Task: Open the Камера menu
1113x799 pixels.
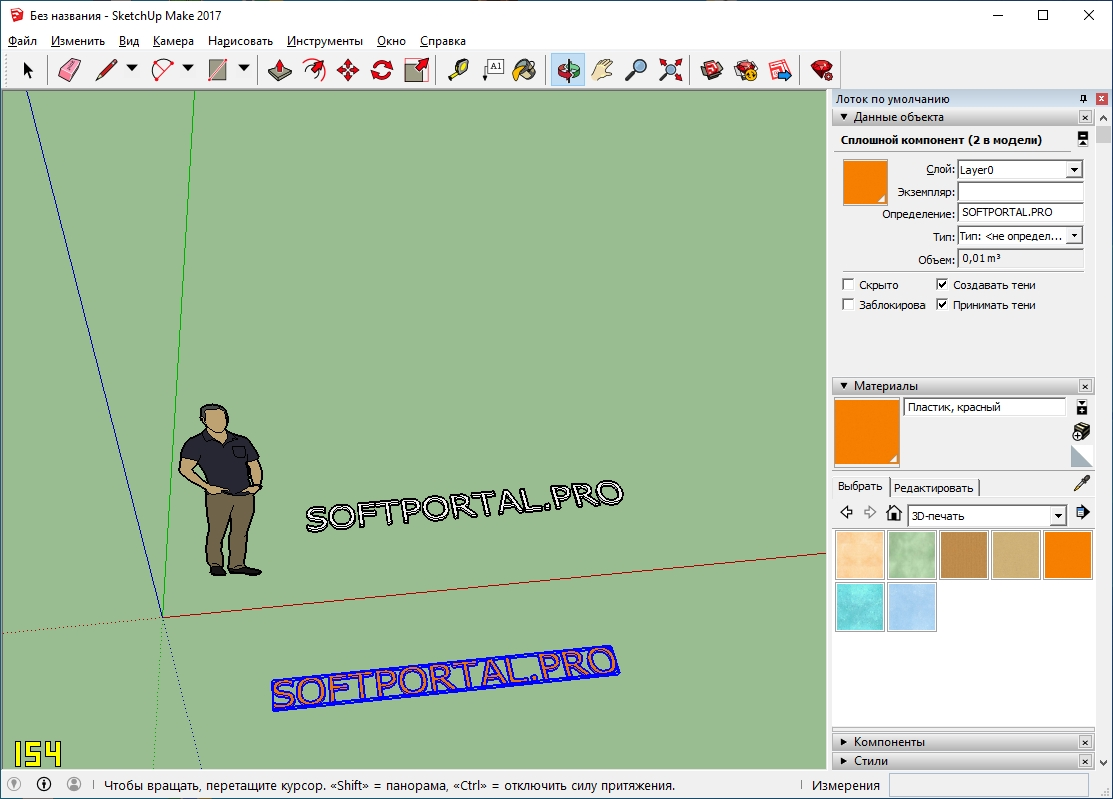Action: click(173, 41)
